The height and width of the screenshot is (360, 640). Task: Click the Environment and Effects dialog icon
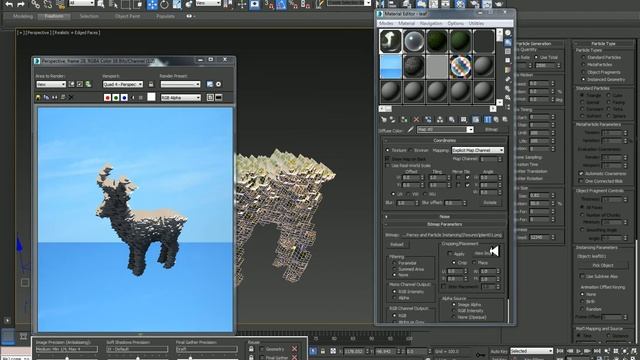tap(218, 84)
